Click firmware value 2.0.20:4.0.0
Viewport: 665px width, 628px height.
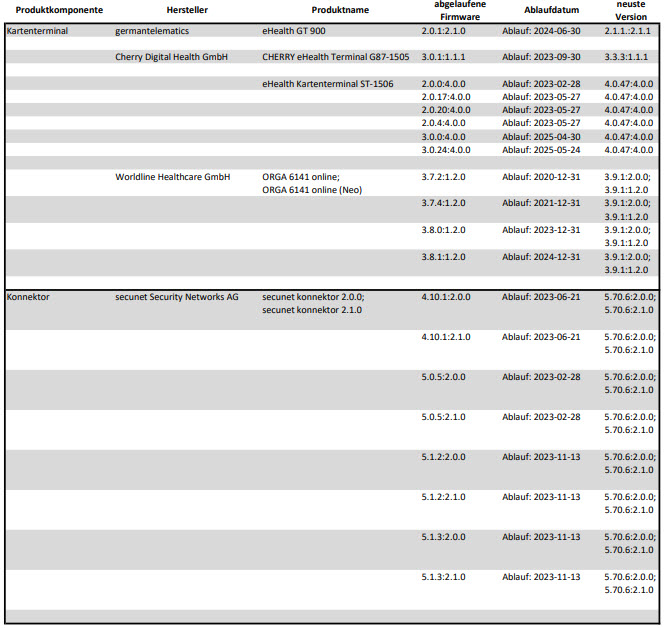tap(446, 110)
